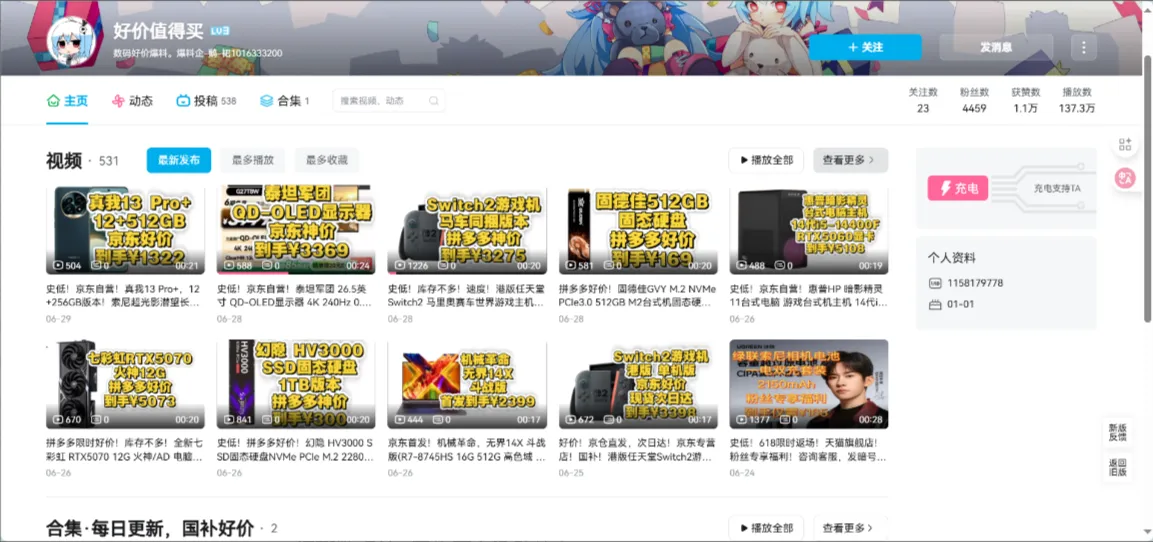Viewport: 1153px width, 542px height.
Task: Click the username 好价值得买
Action: tap(157, 31)
